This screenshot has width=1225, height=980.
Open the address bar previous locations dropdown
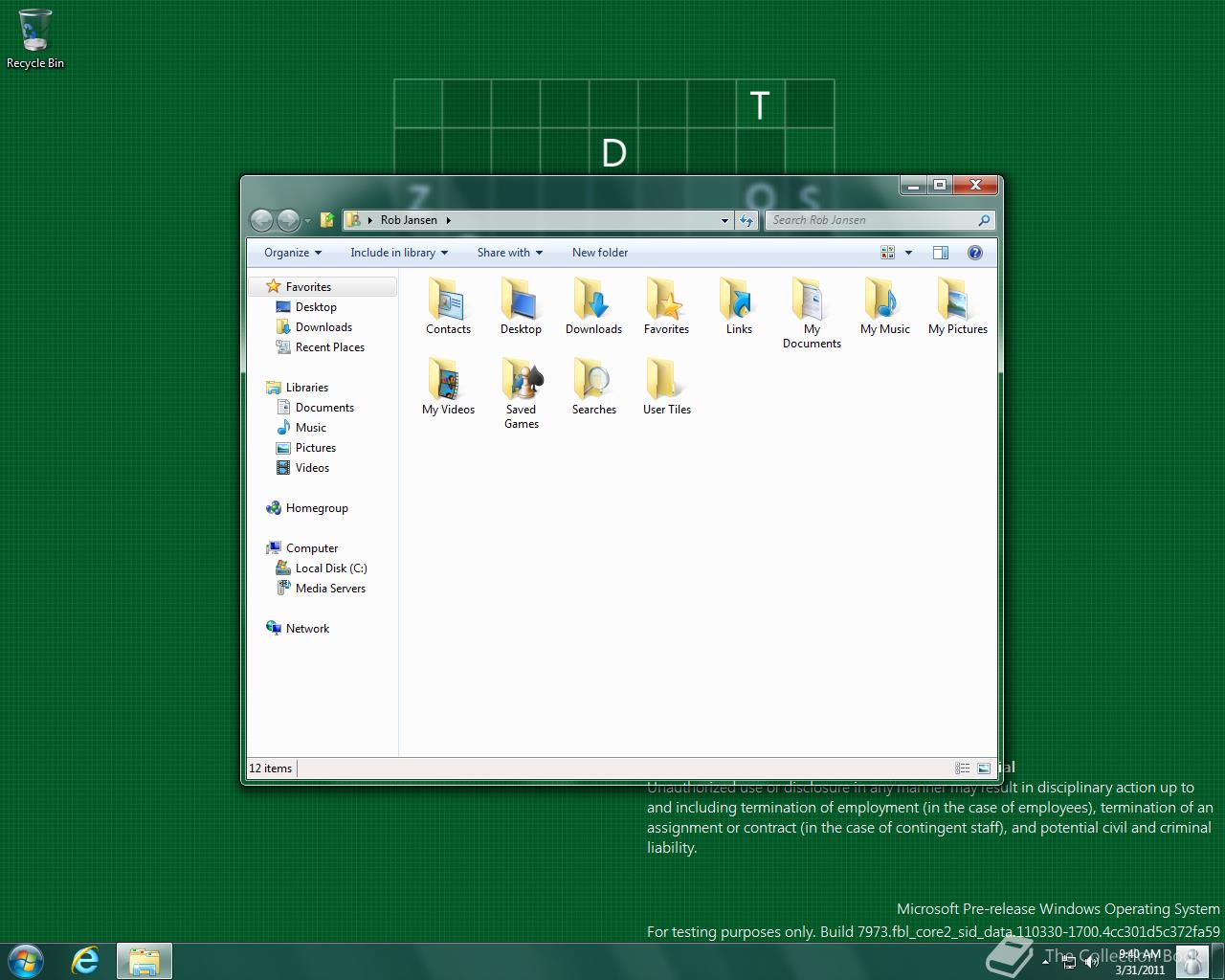click(x=724, y=220)
